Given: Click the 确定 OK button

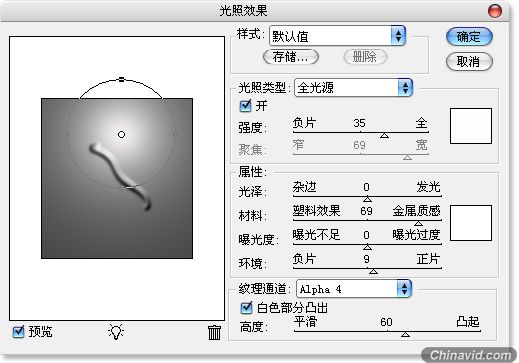Looking at the screenshot, I should 469,37.
